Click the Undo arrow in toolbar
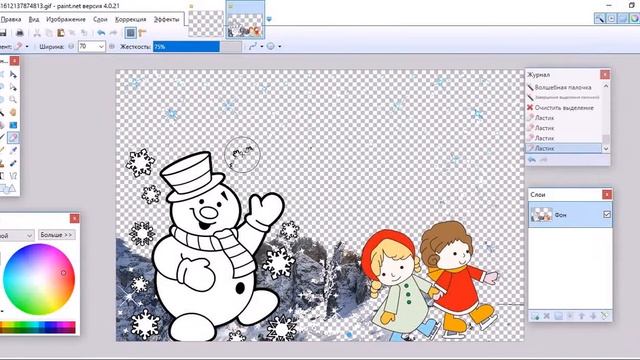 pos(101,33)
